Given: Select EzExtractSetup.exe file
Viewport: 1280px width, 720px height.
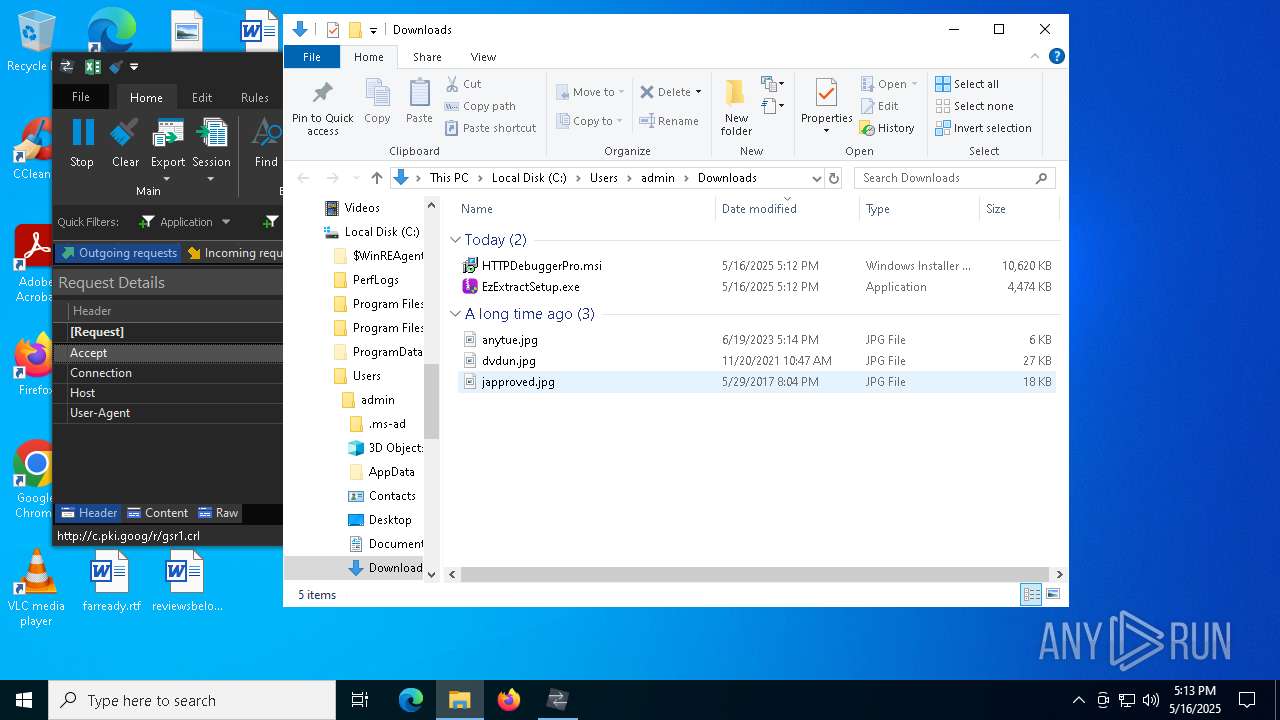Looking at the screenshot, I should [x=531, y=287].
